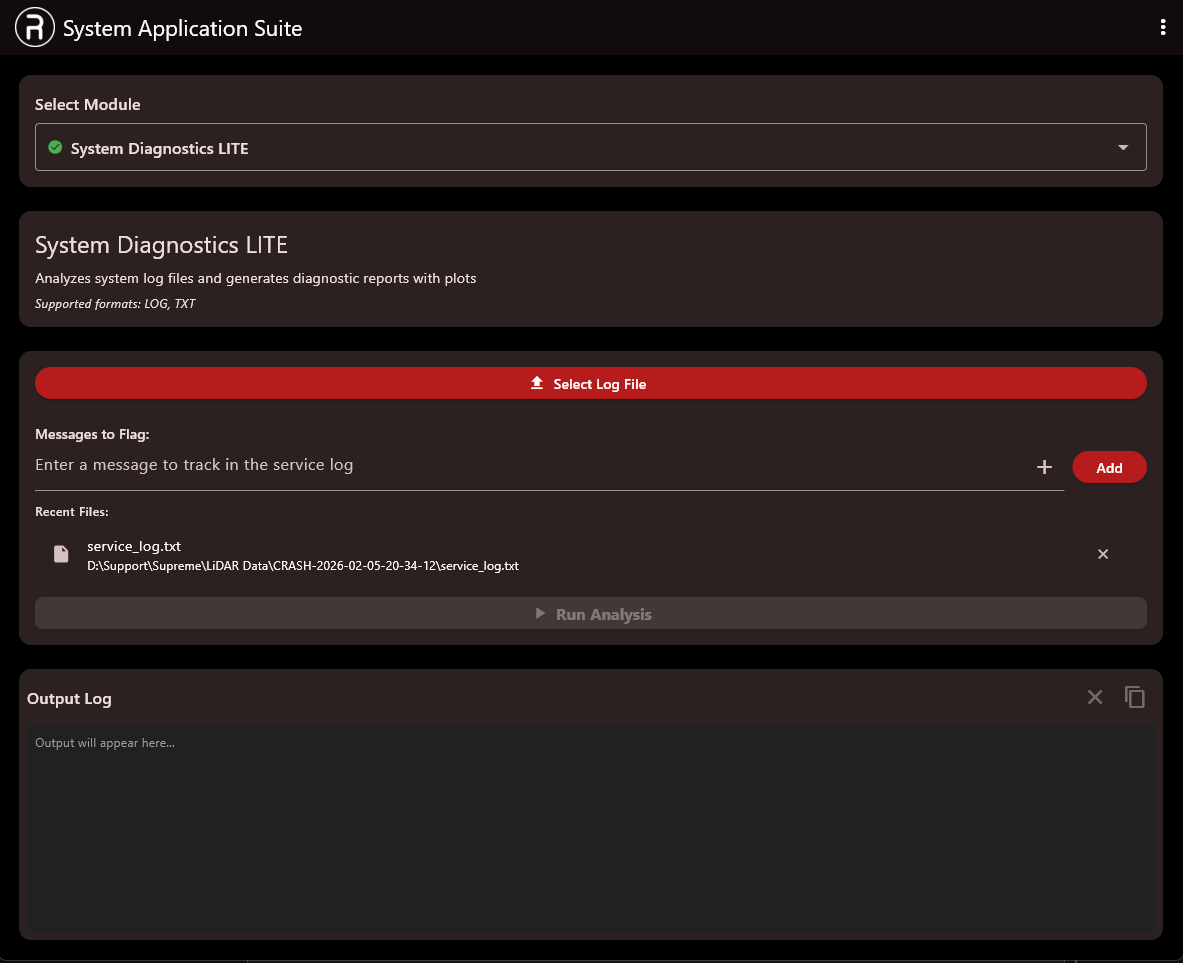1183x963 pixels.
Task: Open the three-dot overflow menu
Action: tap(1162, 28)
